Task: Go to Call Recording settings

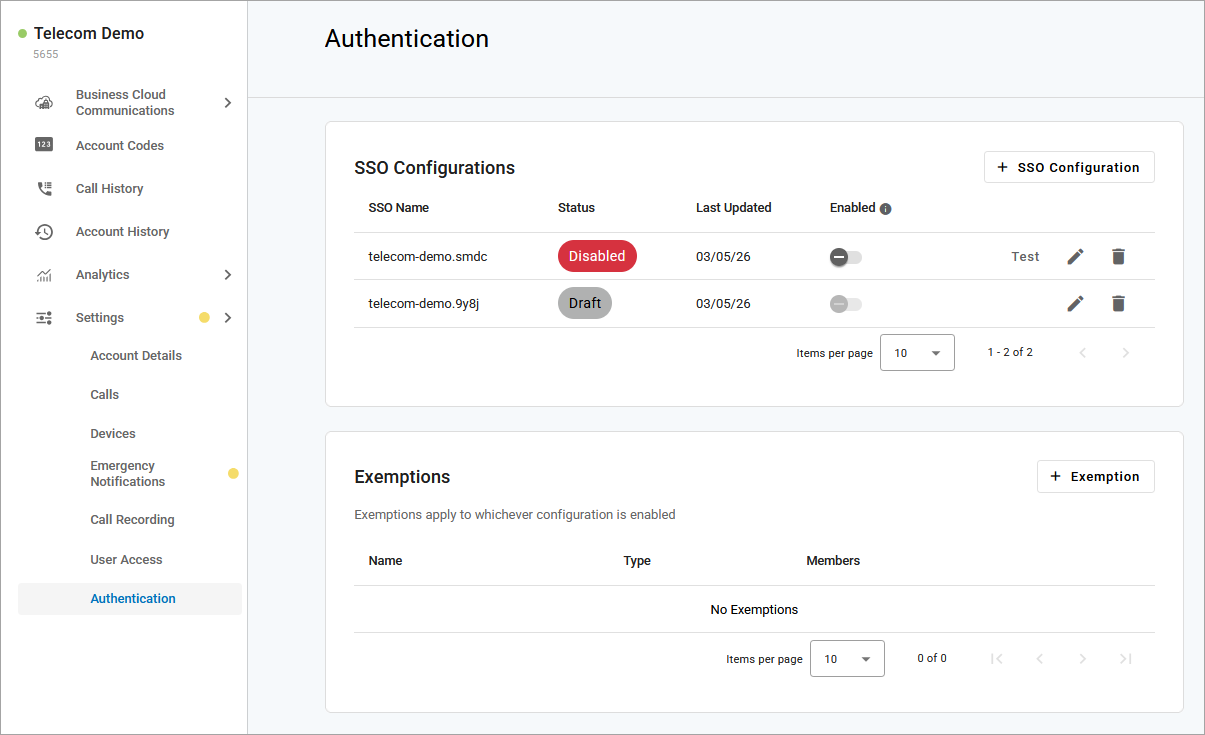Action: (x=132, y=520)
